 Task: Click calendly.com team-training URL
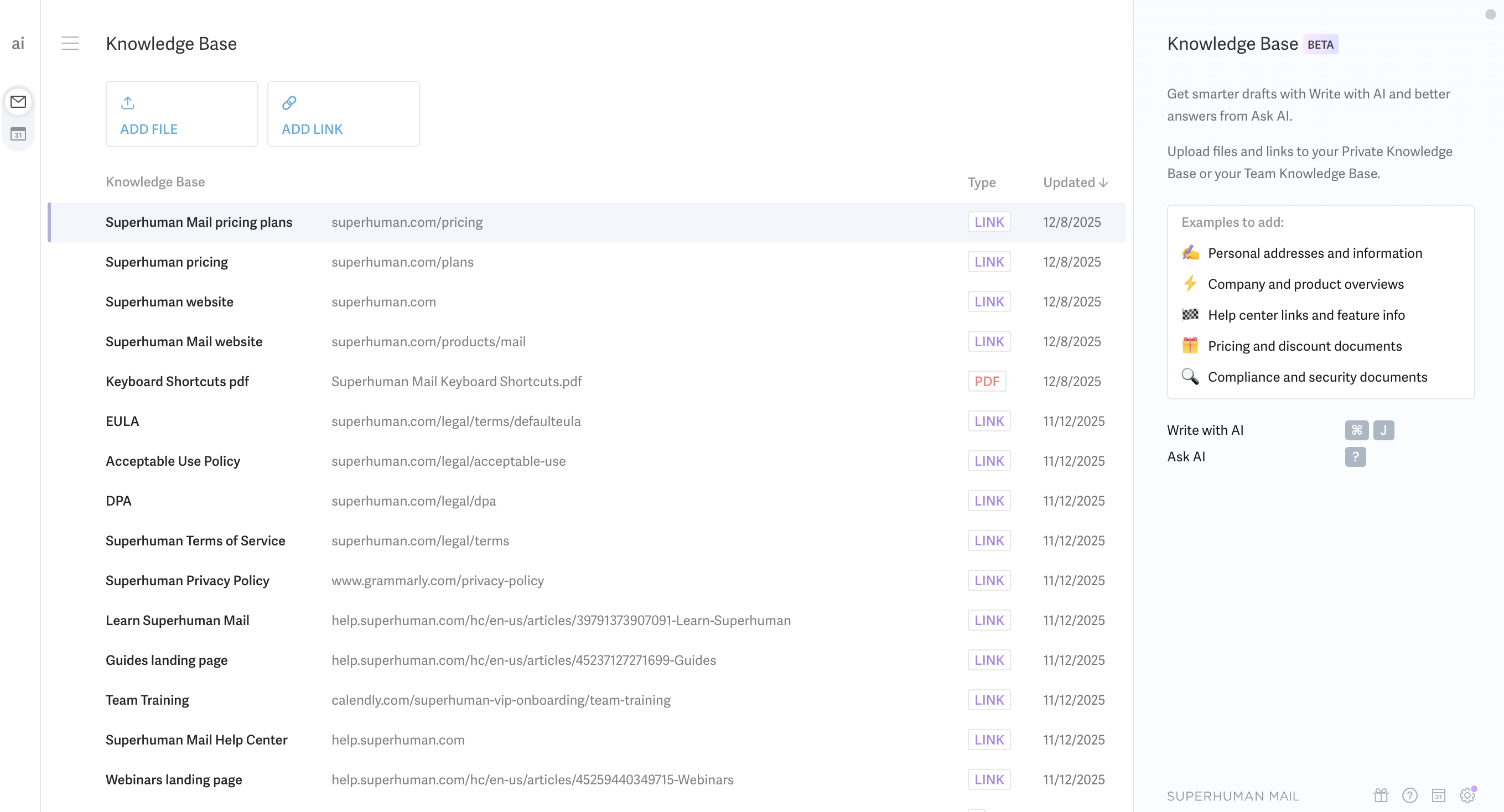click(501, 700)
